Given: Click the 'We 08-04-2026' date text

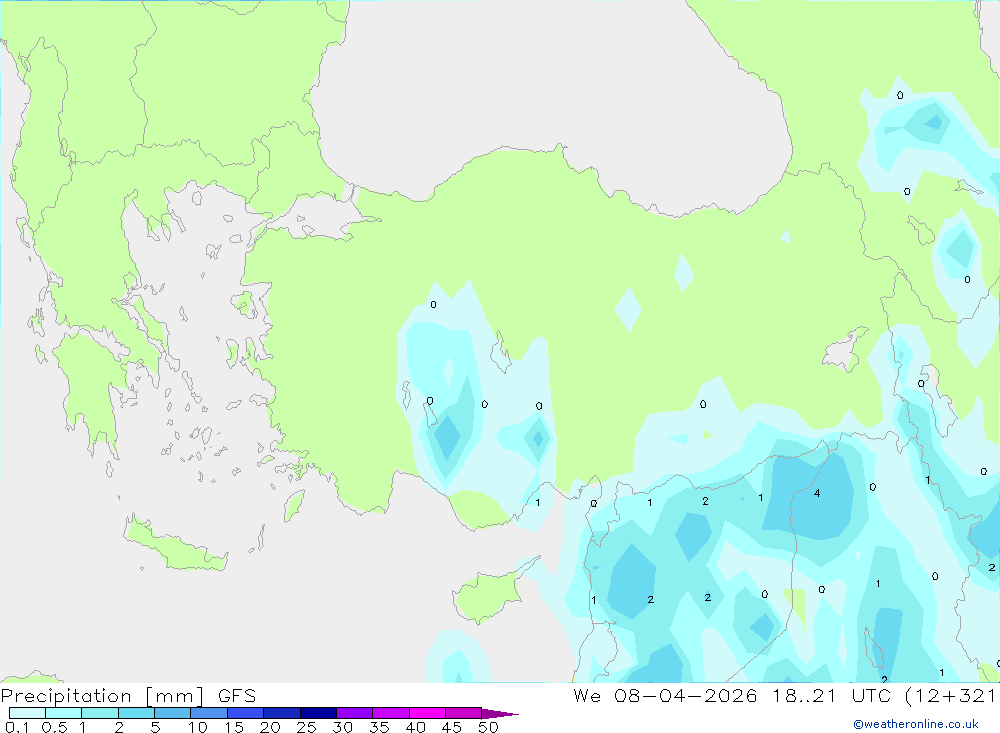Looking at the screenshot, I should point(665,695).
